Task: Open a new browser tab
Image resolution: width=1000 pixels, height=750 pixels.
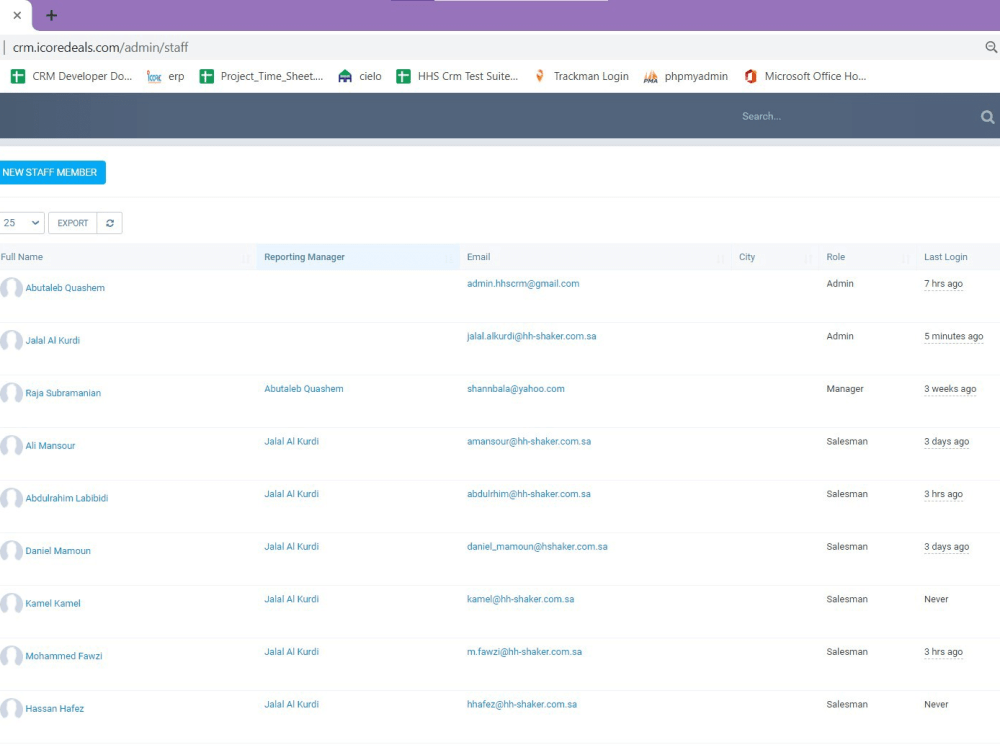Action: coord(52,15)
